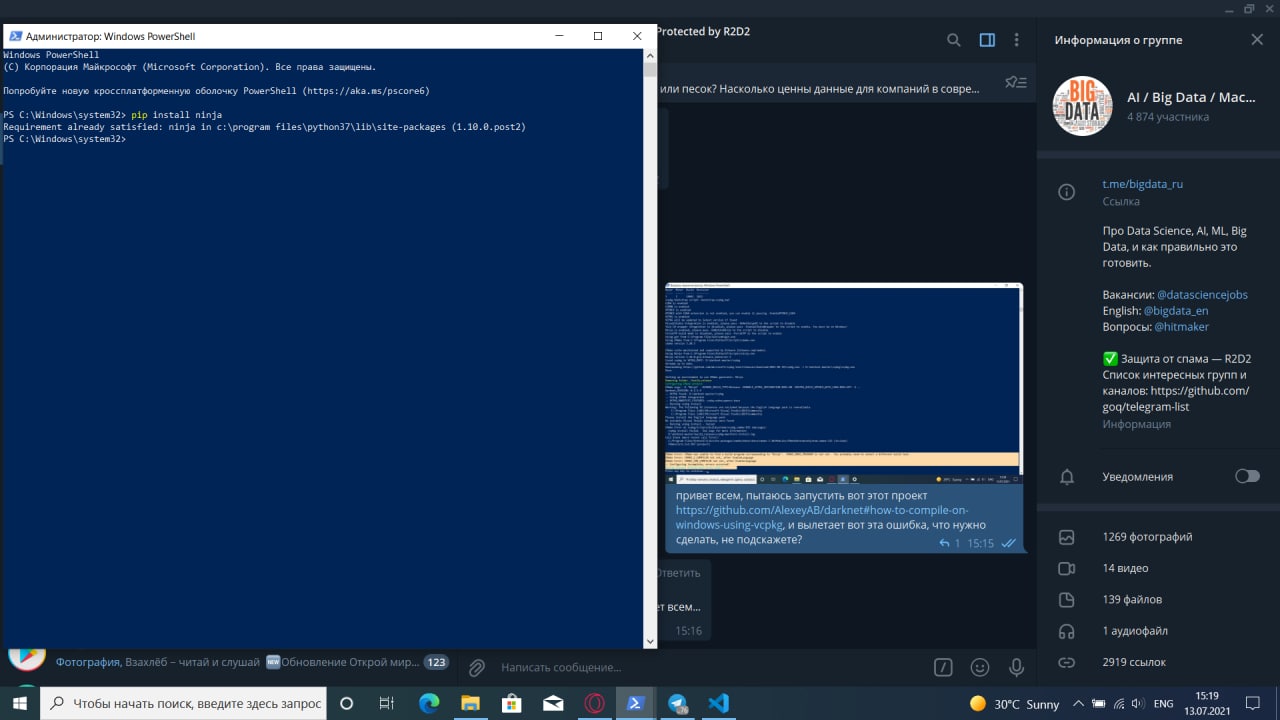This screenshot has width=1280, height=720.
Task: Click the pinned message text banner
Action: [820, 89]
